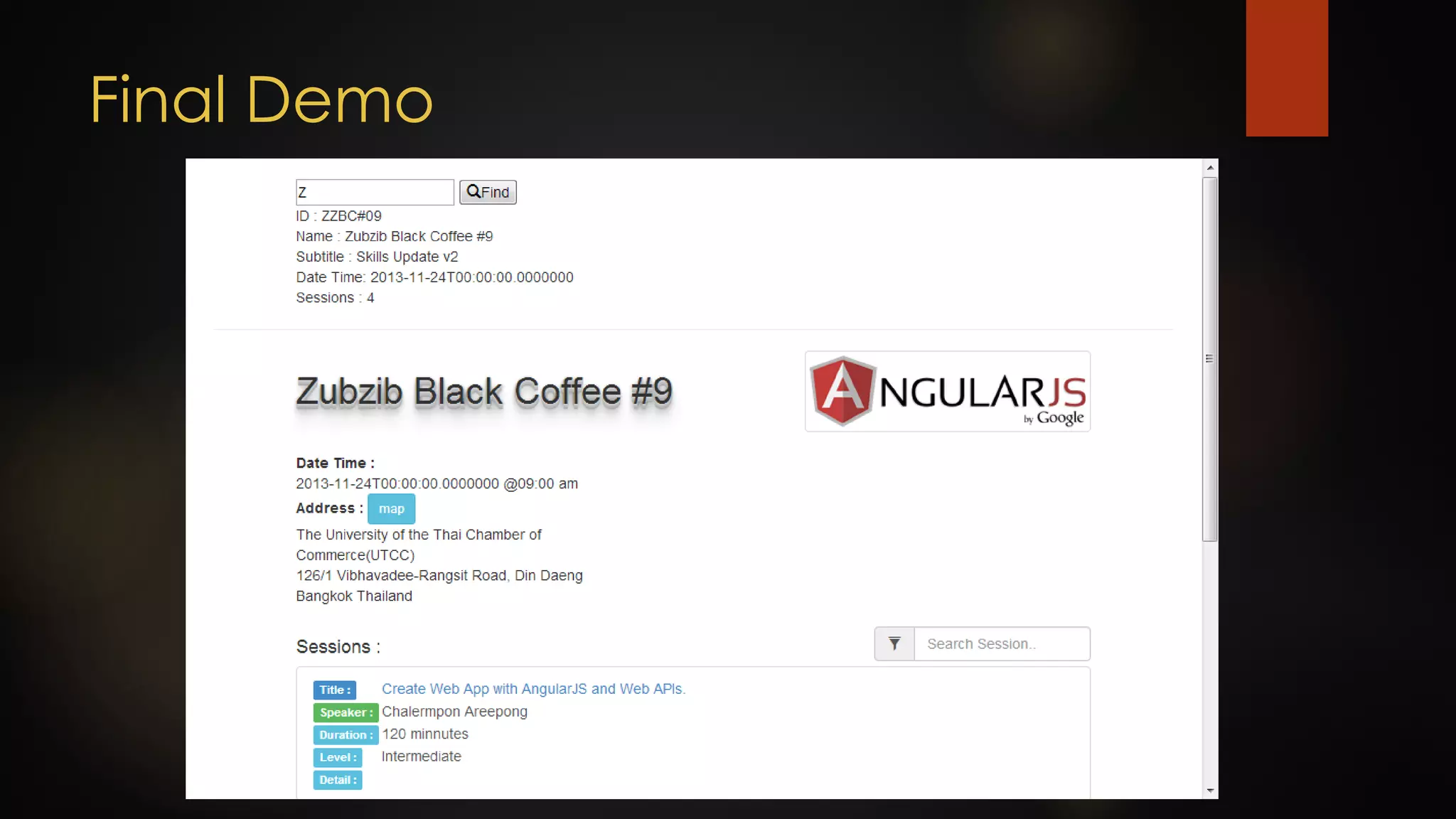Click Subtitle : Skills Update v2 text
1456x819 pixels.
(377, 257)
